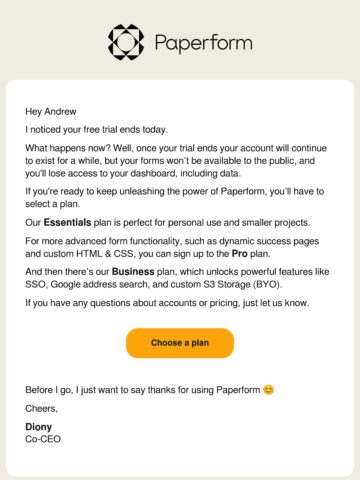Click the Before I go thank-you sentence
Viewport: 360px width, 480px height.
tap(143, 390)
